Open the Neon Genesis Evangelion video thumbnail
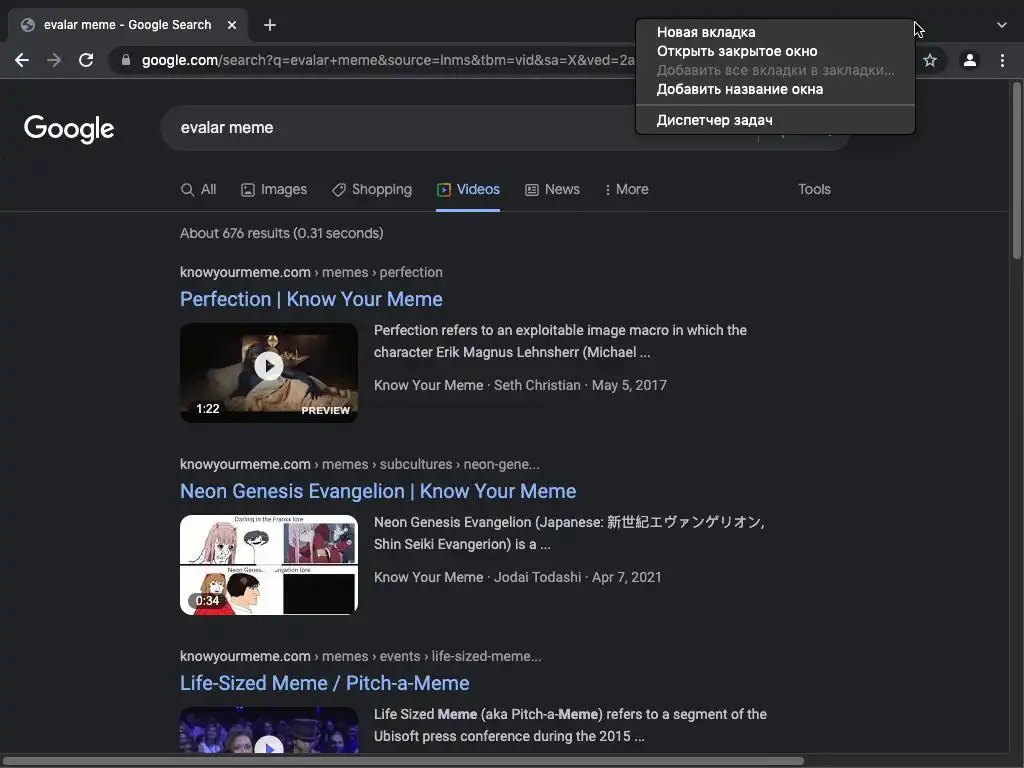 pyautogui.click(x=269, y=565)
